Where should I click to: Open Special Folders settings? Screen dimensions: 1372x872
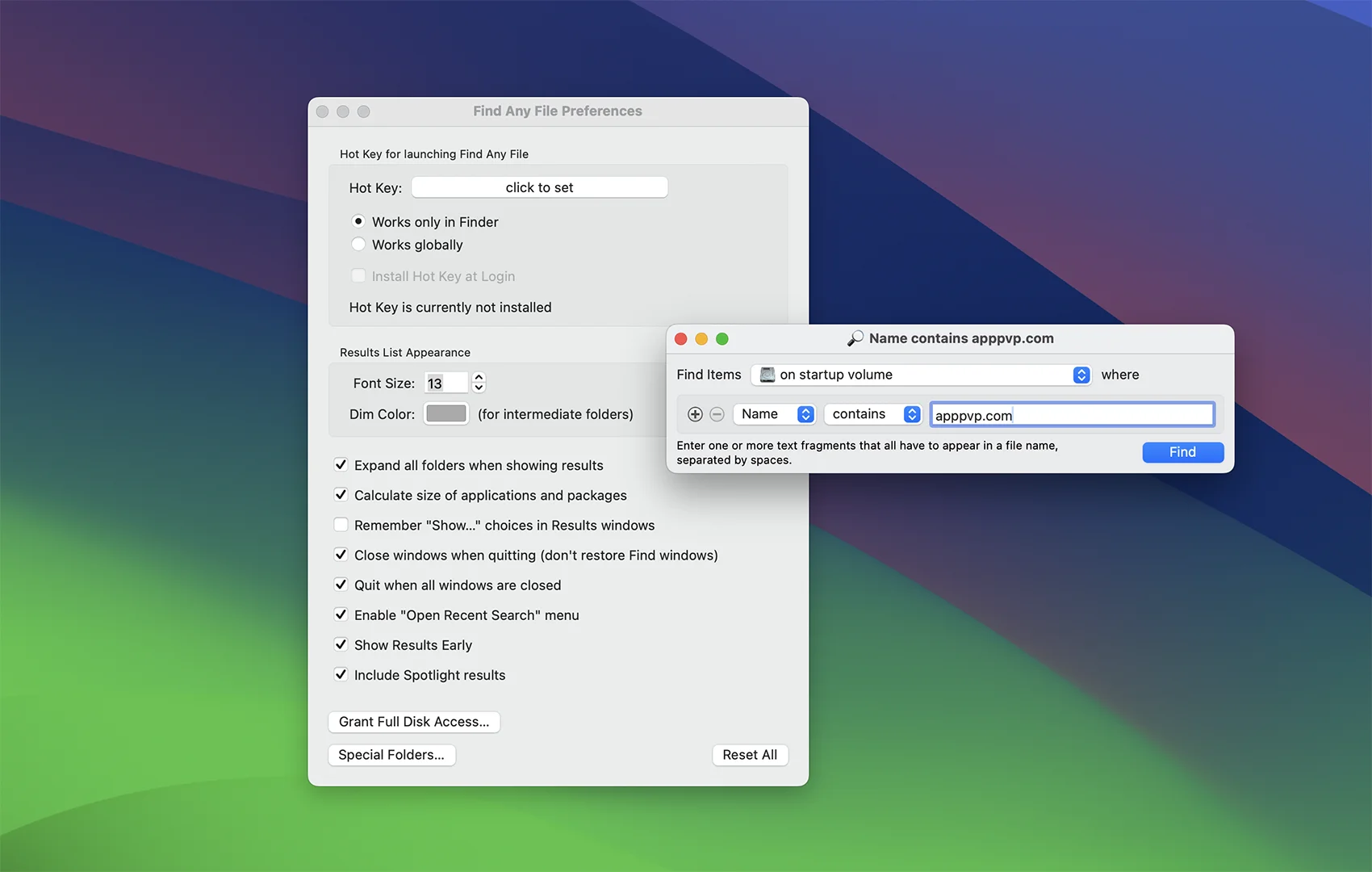point(391,755)
